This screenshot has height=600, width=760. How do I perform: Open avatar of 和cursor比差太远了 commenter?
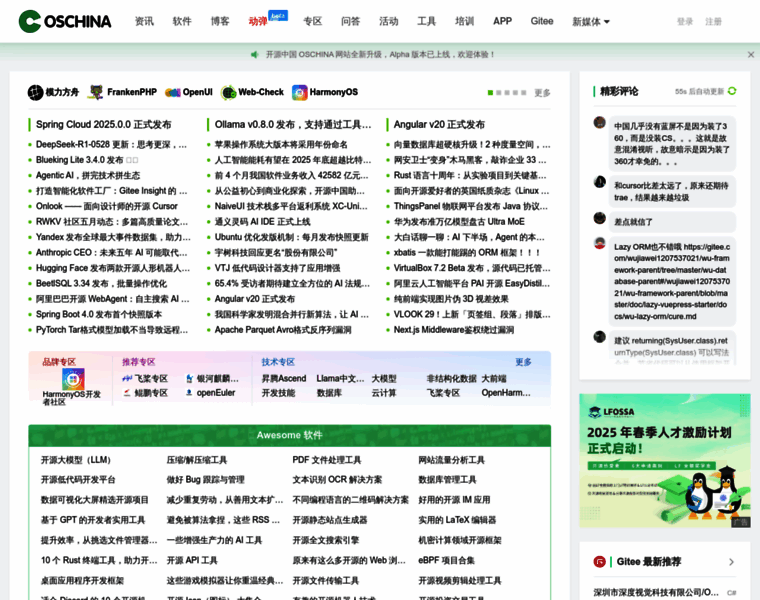point(600,182)
